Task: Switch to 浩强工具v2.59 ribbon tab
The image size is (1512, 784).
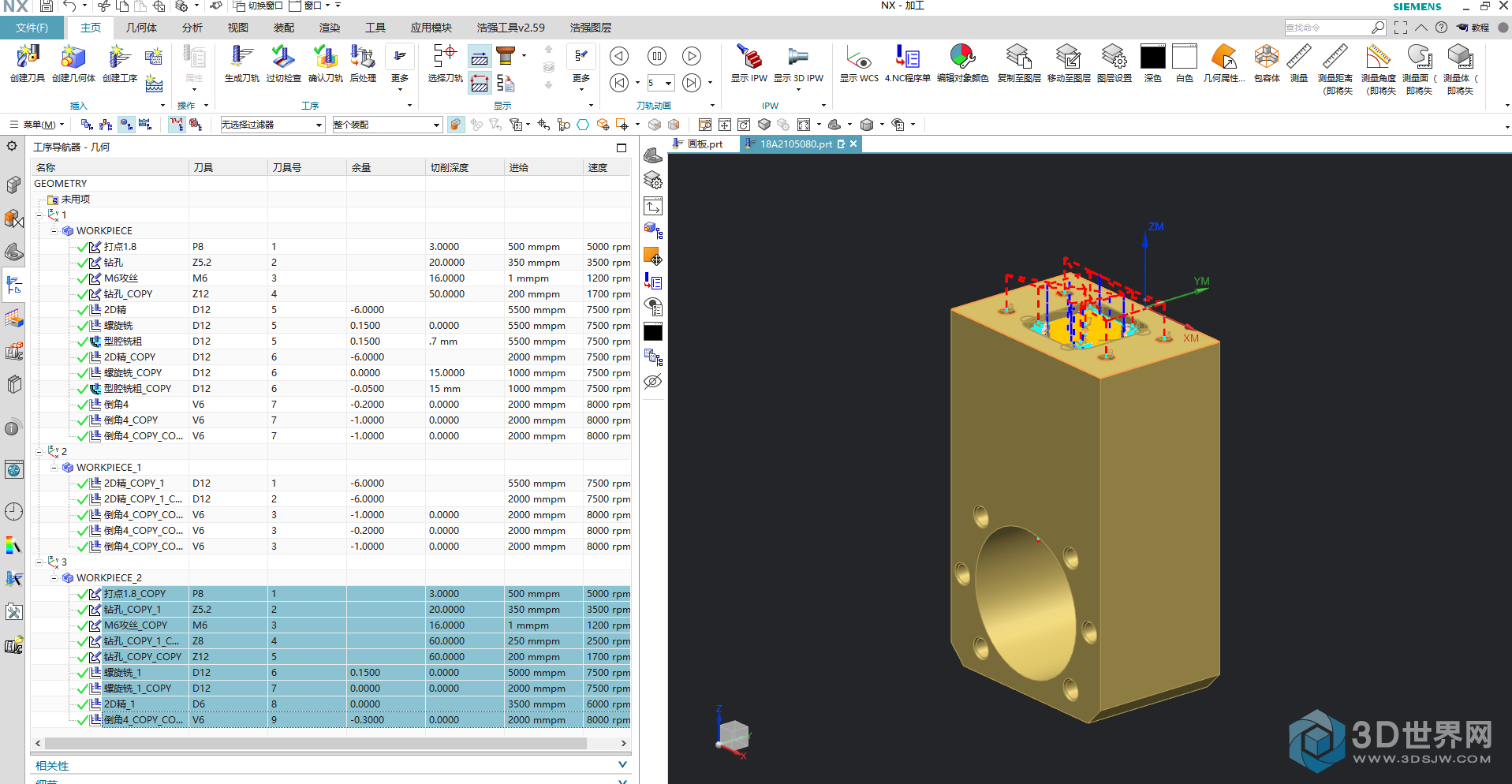Action: click(x=510, y=28)
